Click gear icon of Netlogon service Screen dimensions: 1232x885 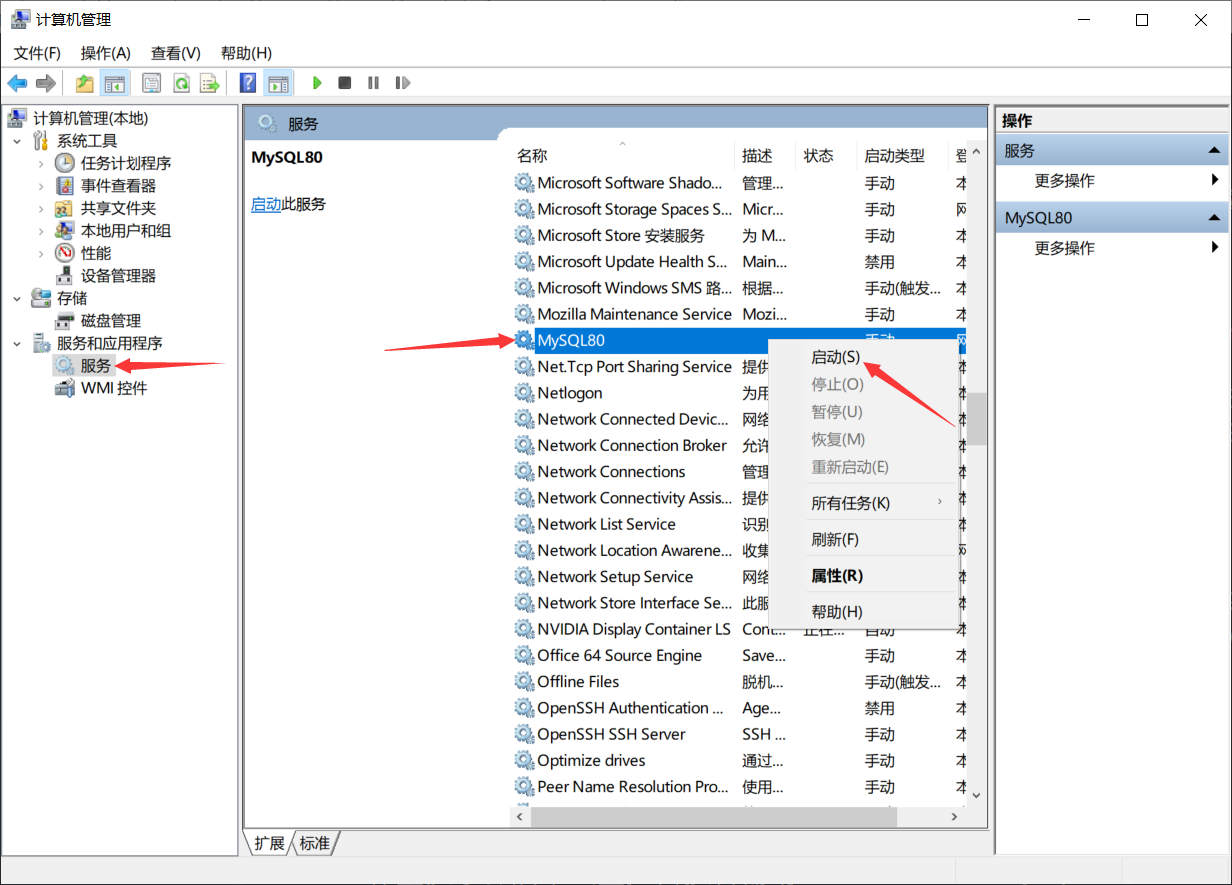(x=524, y=393)
